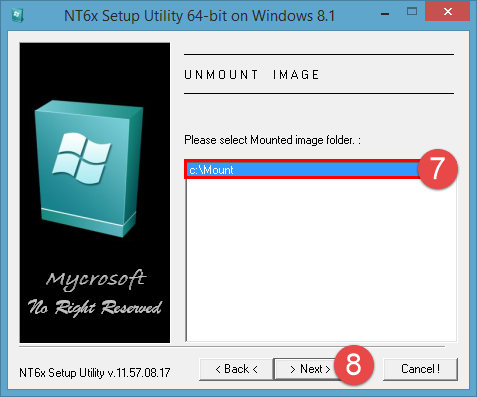The height and width of the screenshot is (397, 477).
Task: Click the 'Please select Mounted image folder' label
Action: (272, 140)
